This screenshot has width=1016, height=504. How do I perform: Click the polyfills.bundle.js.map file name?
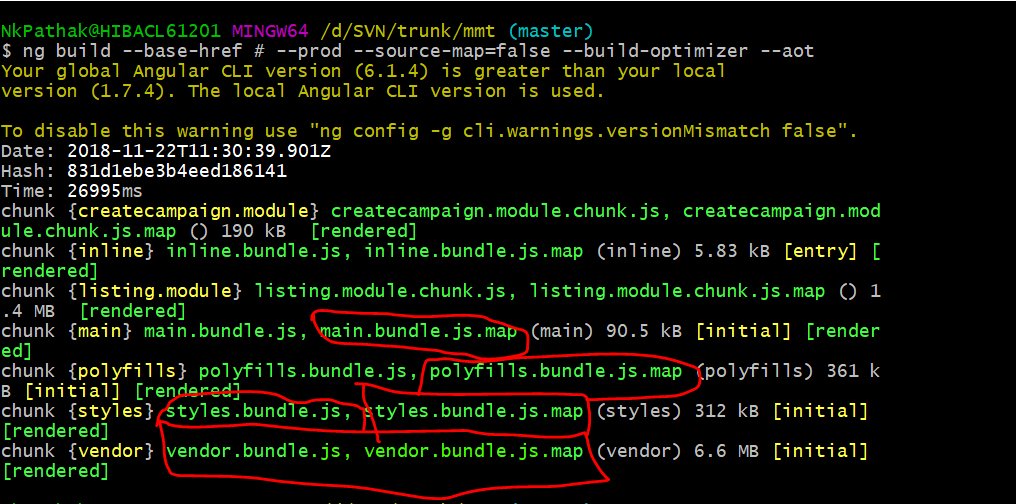556,372
